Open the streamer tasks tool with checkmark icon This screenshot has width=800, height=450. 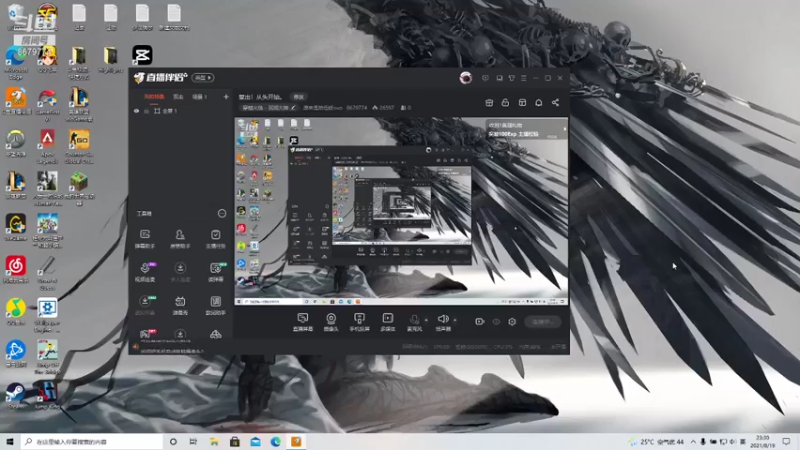click(215, 239)
